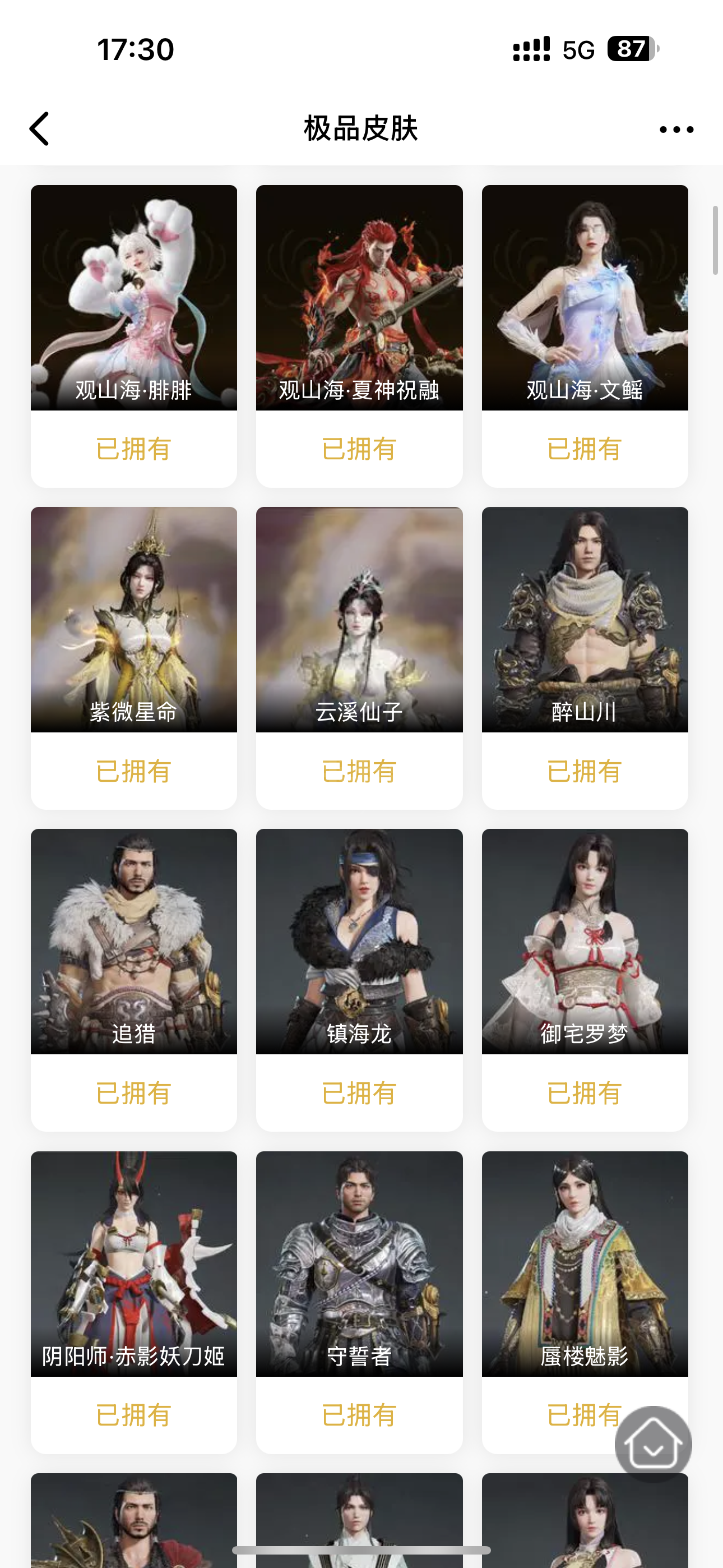Open the 观山海·腓腓 skin image
Viewport: 723px width, 1568px height.
(x=134, y=297)
